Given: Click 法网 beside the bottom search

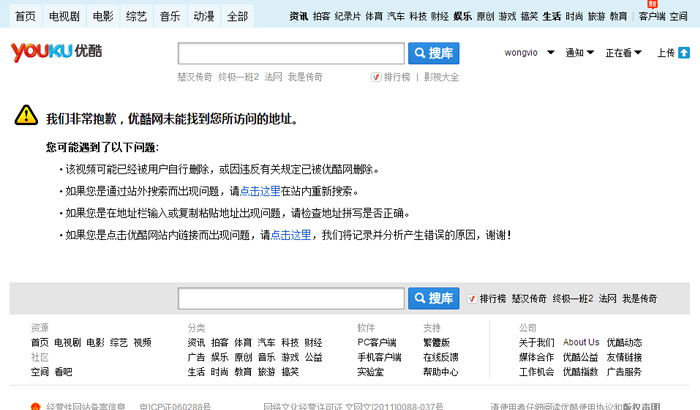Looking at the screenshot, I should [608, 299].
